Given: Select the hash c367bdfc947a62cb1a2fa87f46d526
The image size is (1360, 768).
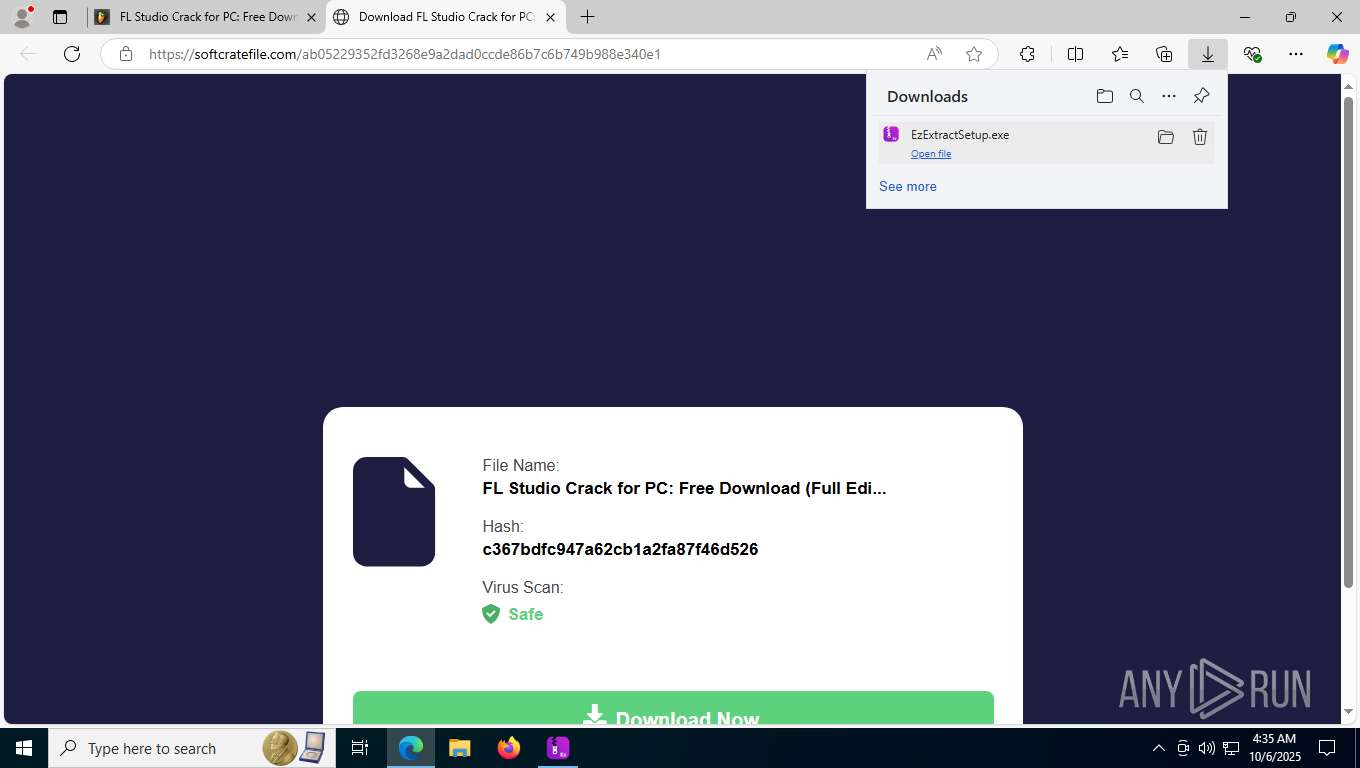Looking at the screenshot, I should point(620,549).
